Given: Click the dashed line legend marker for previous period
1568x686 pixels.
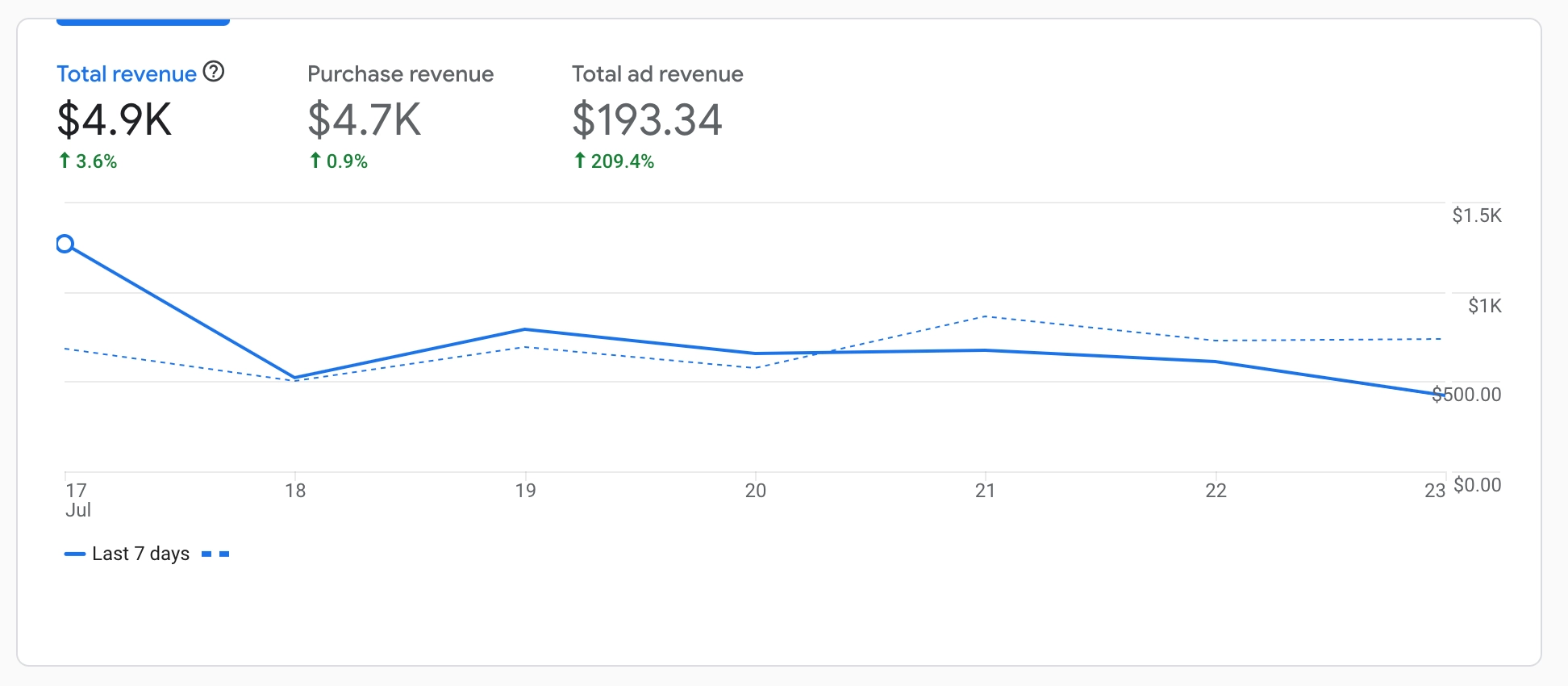Looking at the screenshot, I should click(x=215, y=554).
